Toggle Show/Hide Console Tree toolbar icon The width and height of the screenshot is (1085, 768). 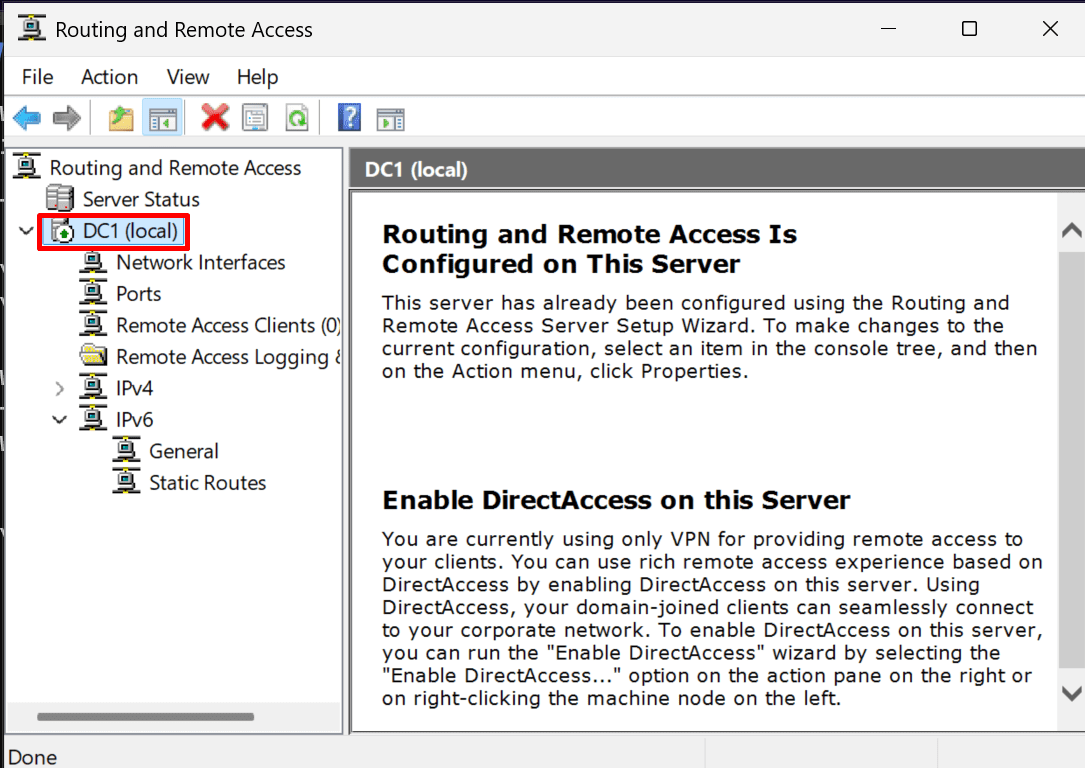pyautogui.click(x=163, y=118)
